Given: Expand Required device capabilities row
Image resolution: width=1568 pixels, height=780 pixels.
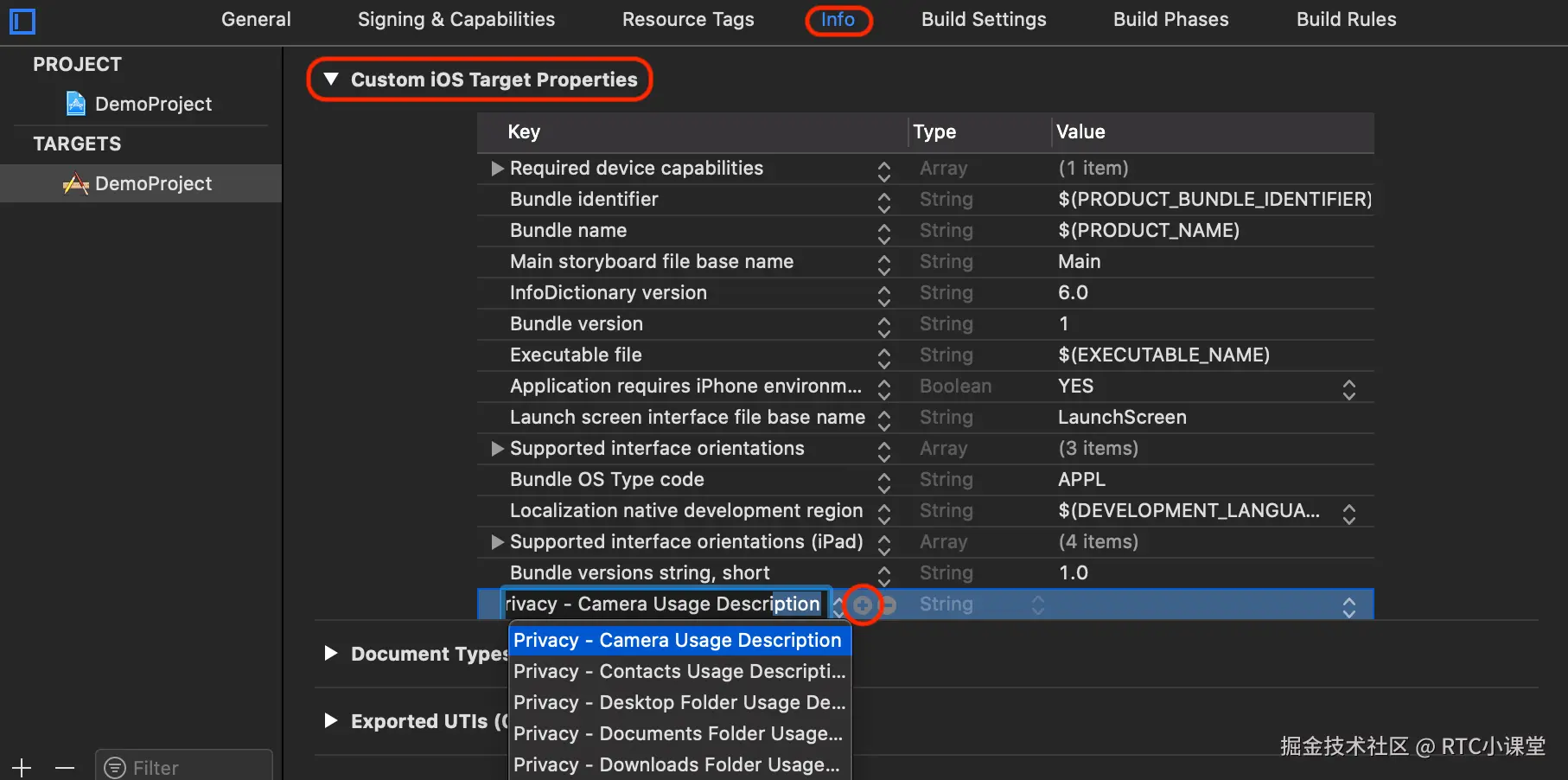Looking at the screenshot, I should click(x=497, y=169).
